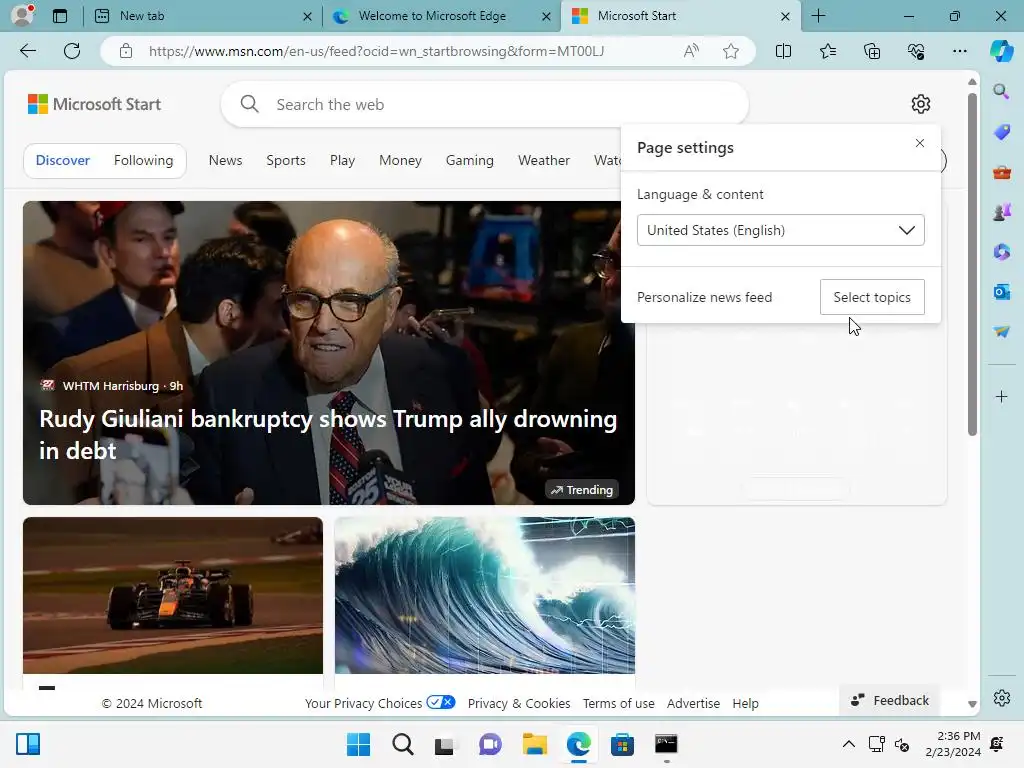Expand the United States (English) language dropdown
This screenshot has width=1024, height=768.
[x=780, y=230]
